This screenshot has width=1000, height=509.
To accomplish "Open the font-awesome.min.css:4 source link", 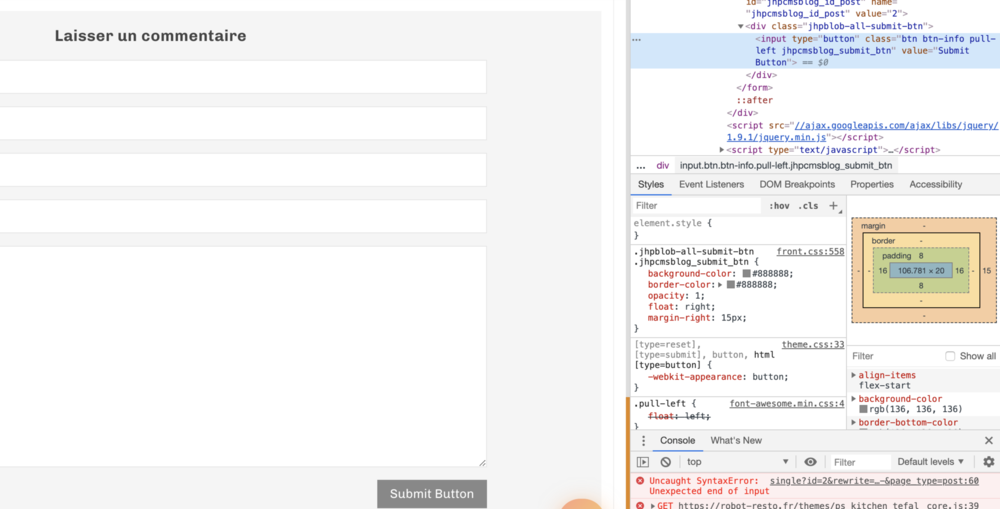I will click(786, 404).
